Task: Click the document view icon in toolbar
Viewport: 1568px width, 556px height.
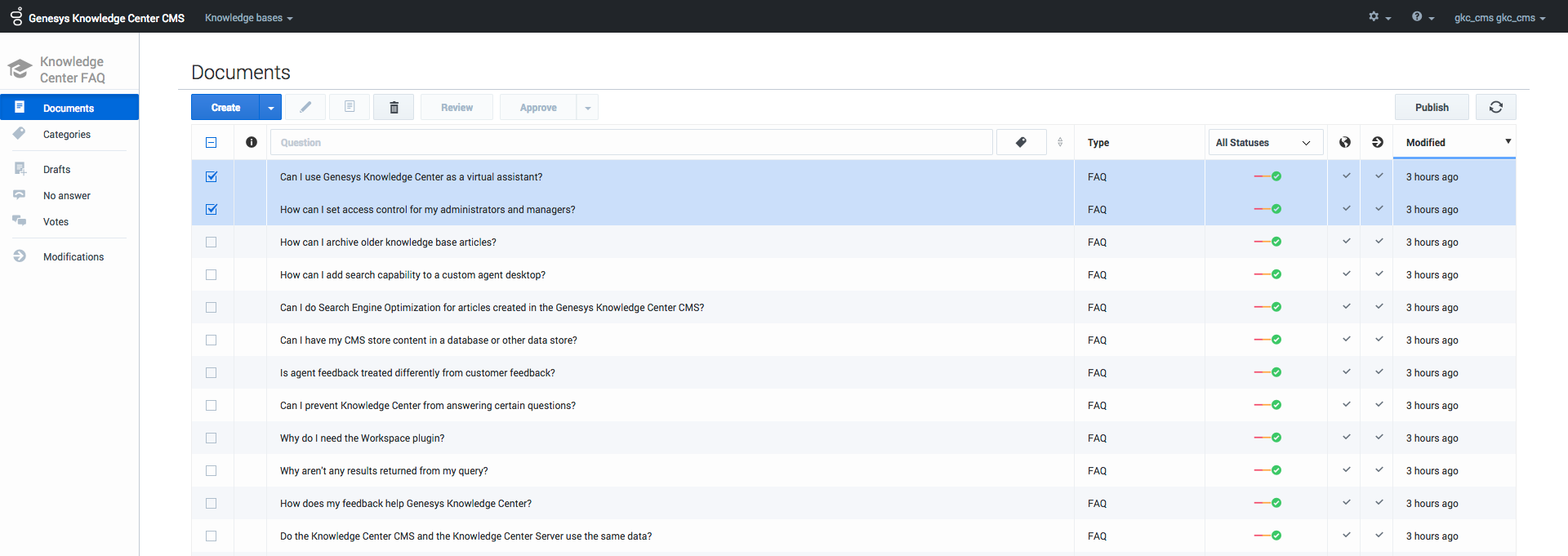Action: 350,107
